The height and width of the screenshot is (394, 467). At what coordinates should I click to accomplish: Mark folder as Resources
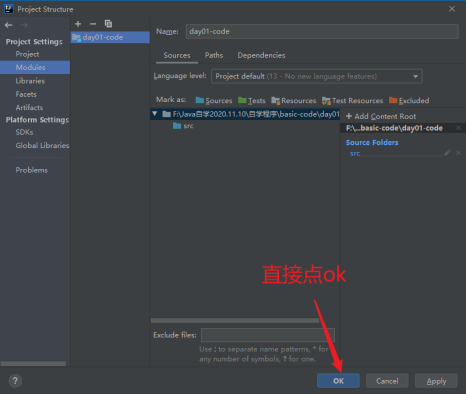pos(294,100)
